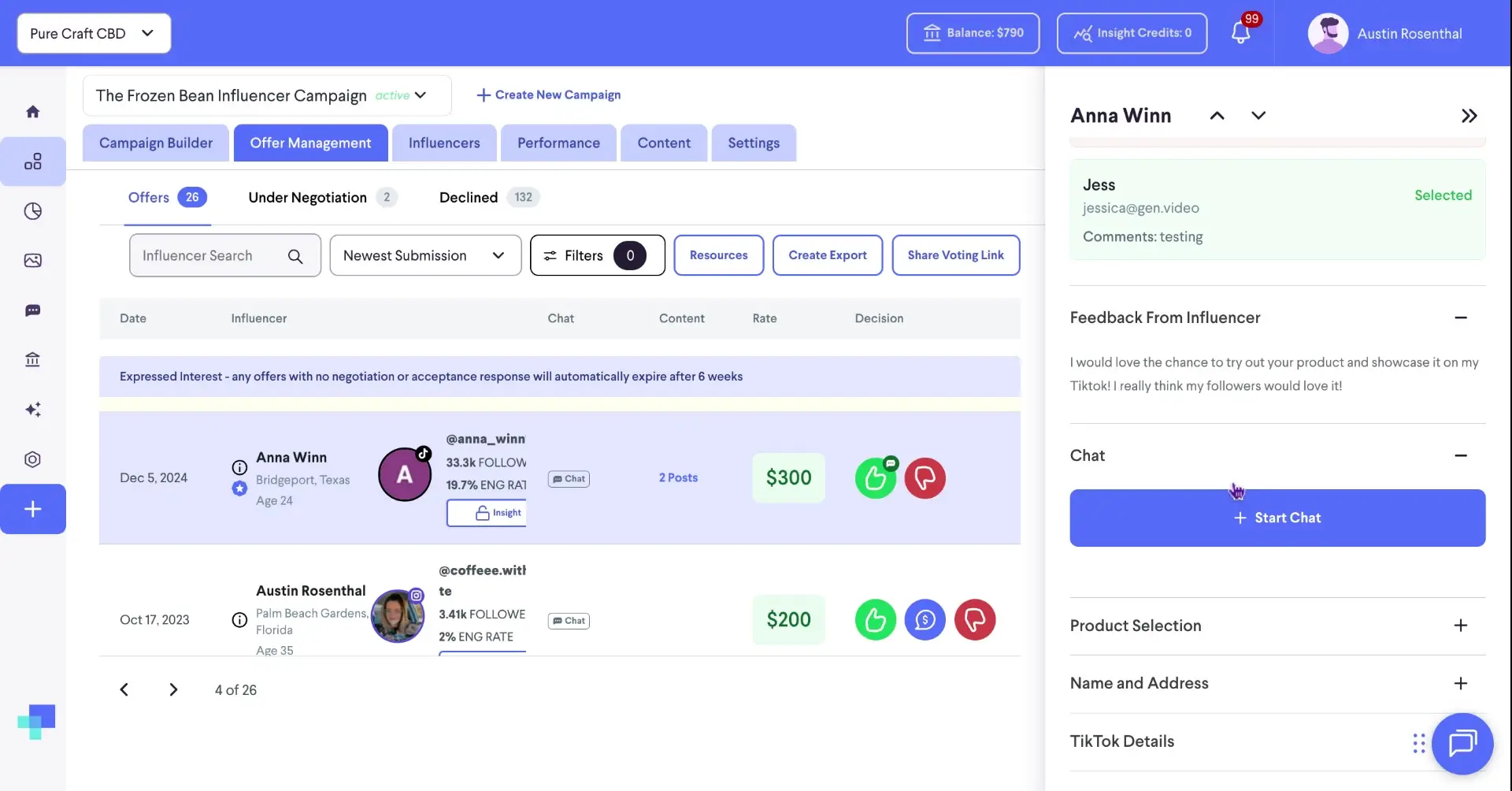Viewport: 1512px width, 791px height.
Task: Open the Pure Craft CBD workspace switcher
Action: [x=92, y=33]
